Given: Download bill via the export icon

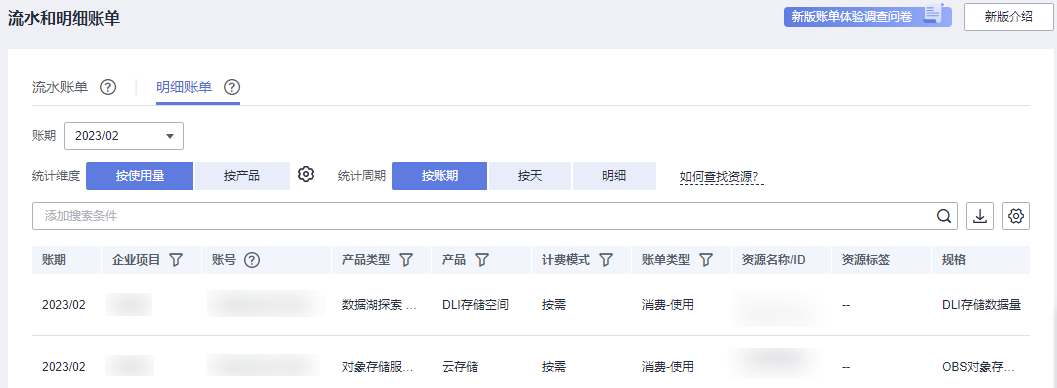Looking at the screenshot, I should click(980, 216).
